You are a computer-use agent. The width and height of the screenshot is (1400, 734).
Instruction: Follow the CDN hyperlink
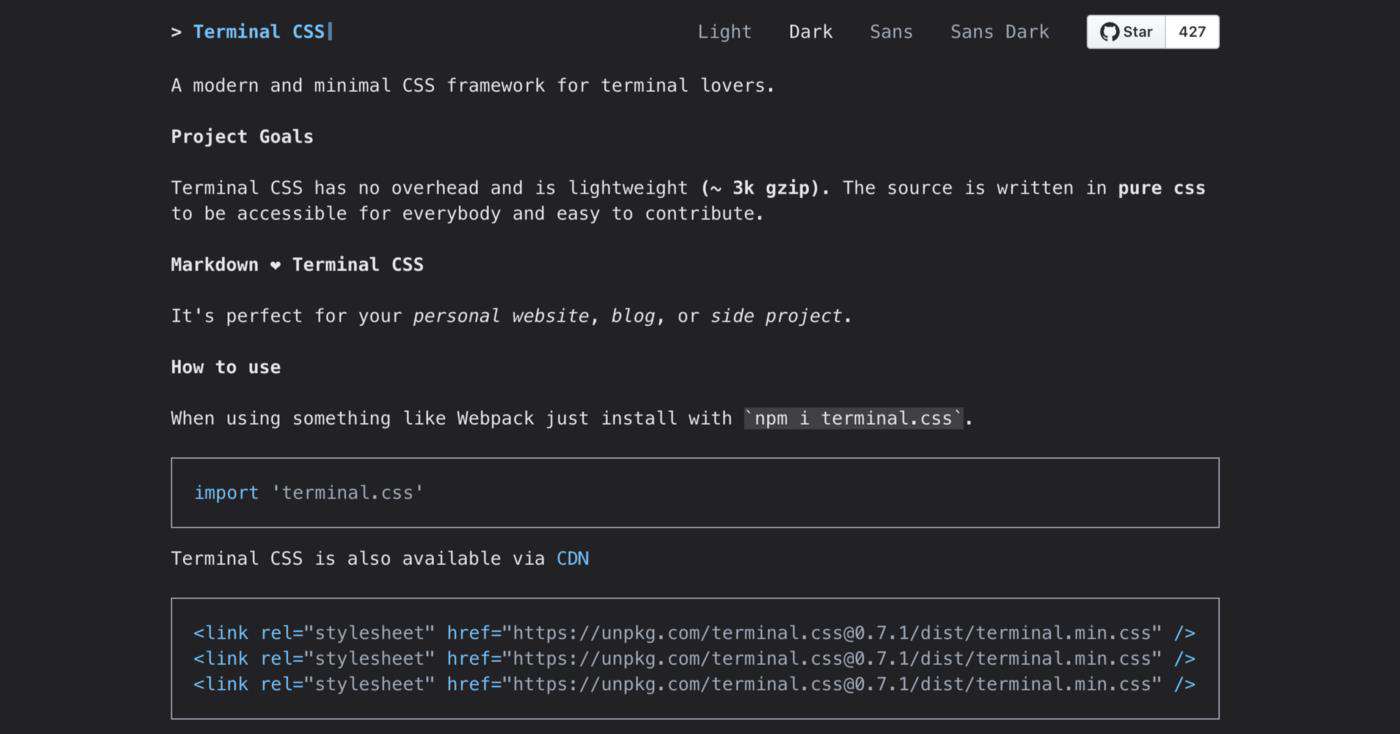pyautogui.click(x=573, y=558)
